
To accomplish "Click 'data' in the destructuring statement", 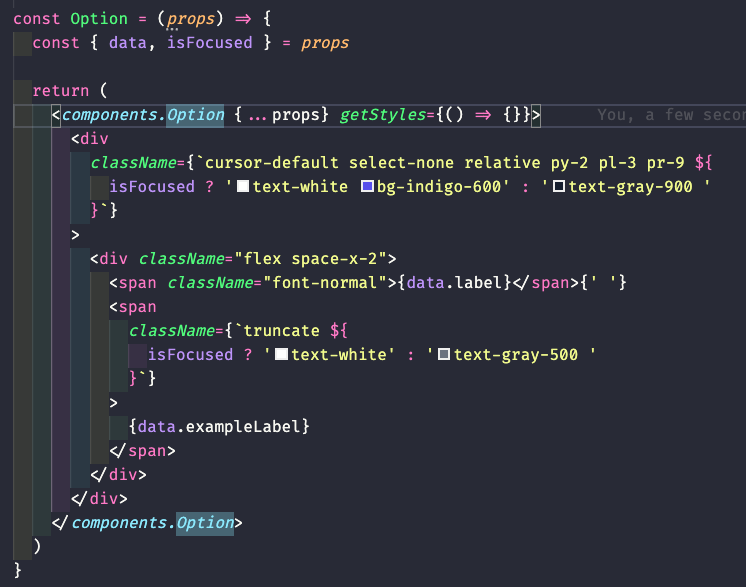I will pyautogui.click(x=128, y=43).
